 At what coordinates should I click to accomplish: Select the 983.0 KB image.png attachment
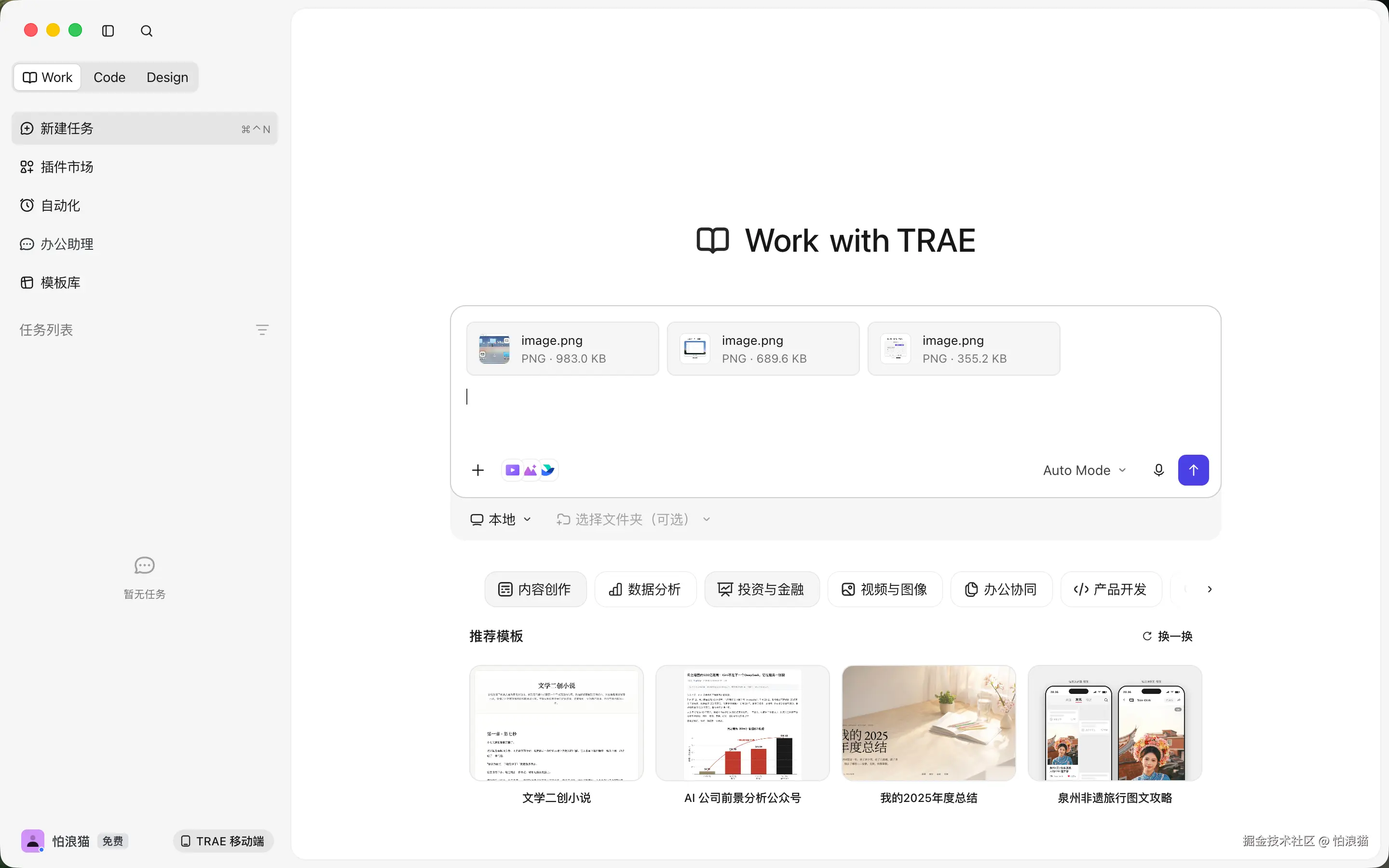(x=562, y=349)
